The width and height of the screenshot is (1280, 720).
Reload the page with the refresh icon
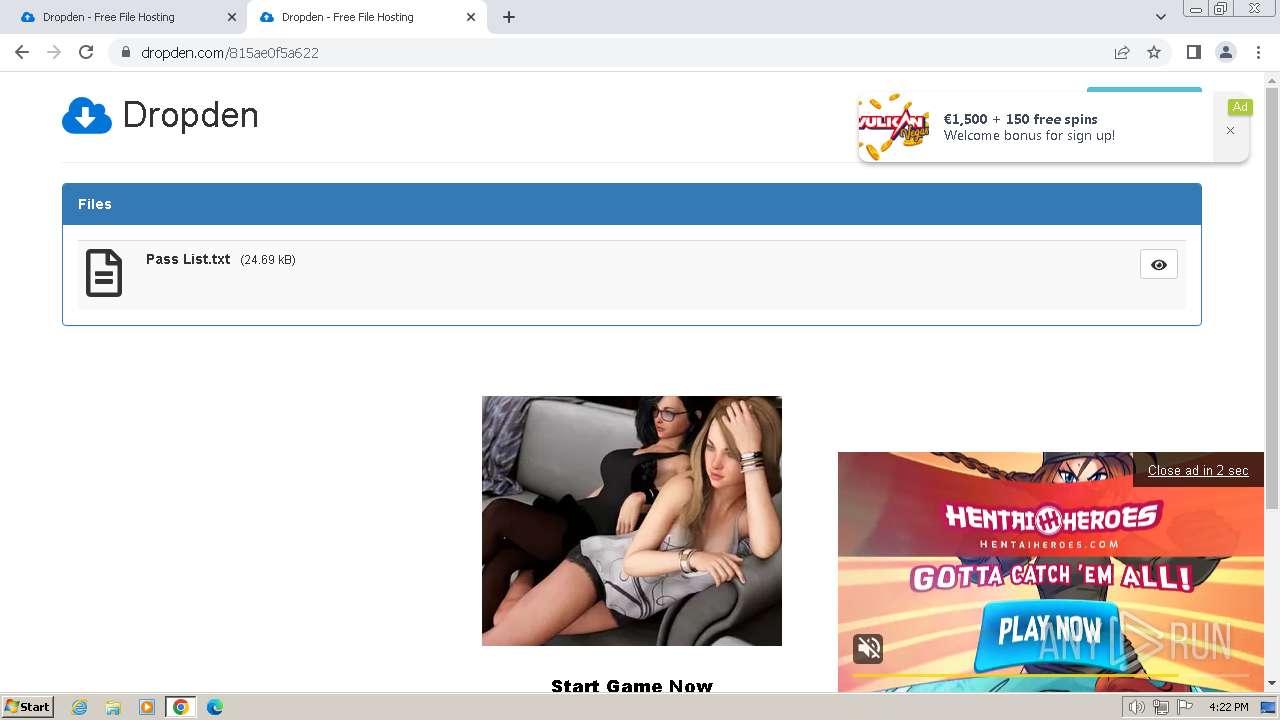coord(86,52)
